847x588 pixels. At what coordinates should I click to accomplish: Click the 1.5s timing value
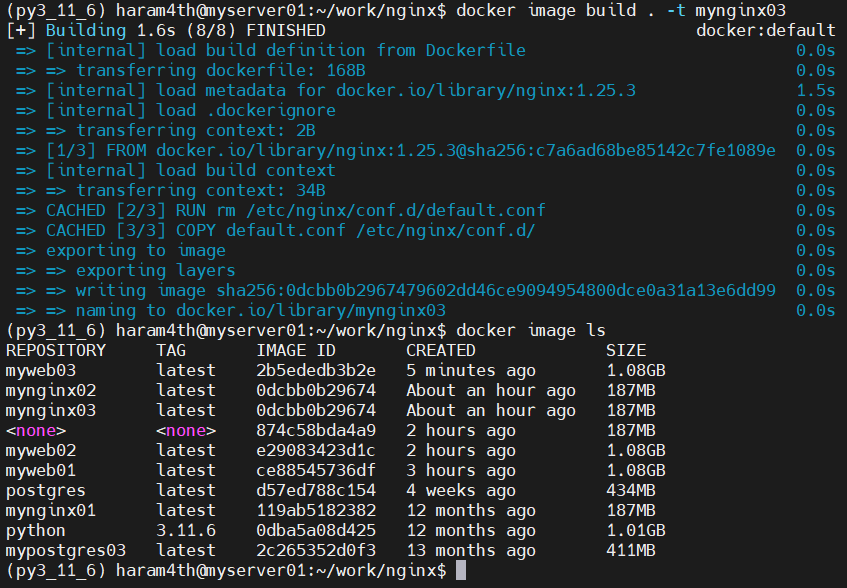816,90
